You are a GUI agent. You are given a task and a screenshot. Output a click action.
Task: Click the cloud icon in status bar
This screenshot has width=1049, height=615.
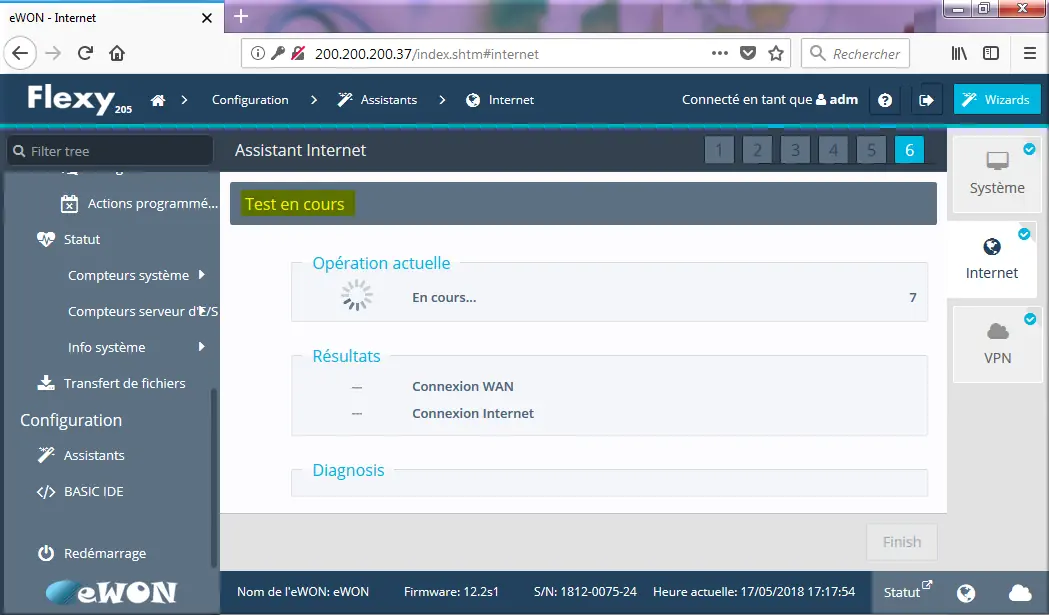coord(1020,593)
